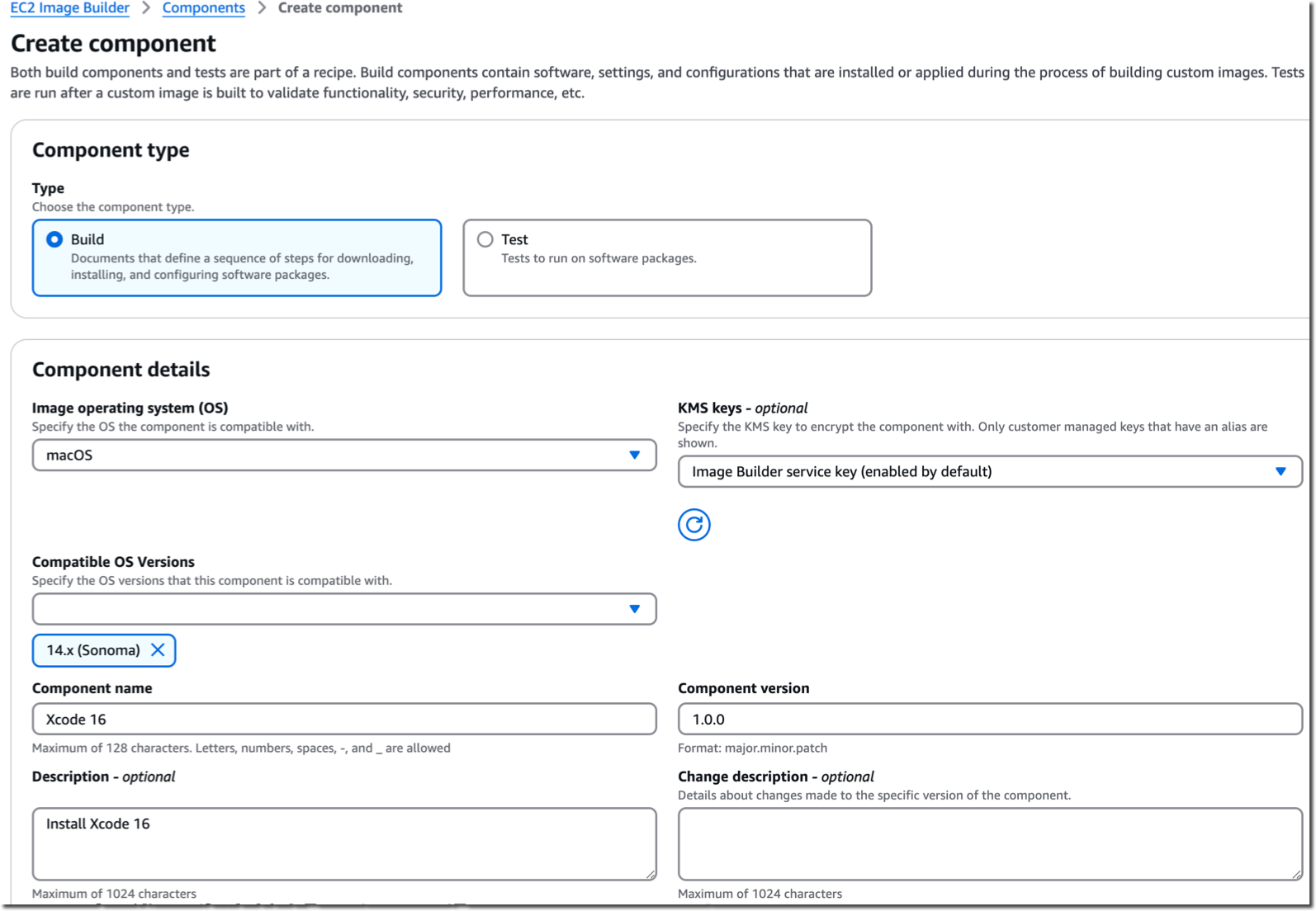Click the KMS keys refresh icon
The image size is (1316, 911).
pyautogui.click(x=694, y=525)
